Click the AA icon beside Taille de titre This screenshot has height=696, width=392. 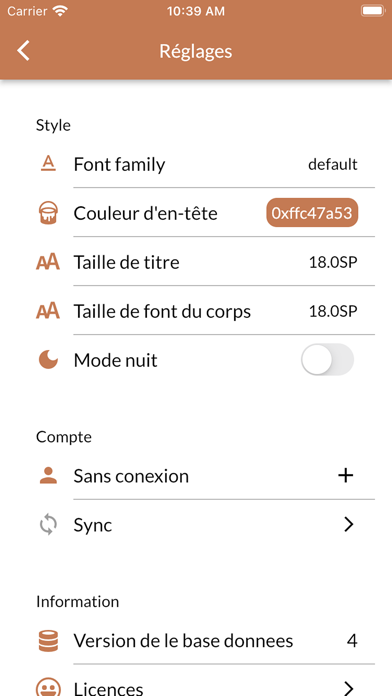pos(48,262)
